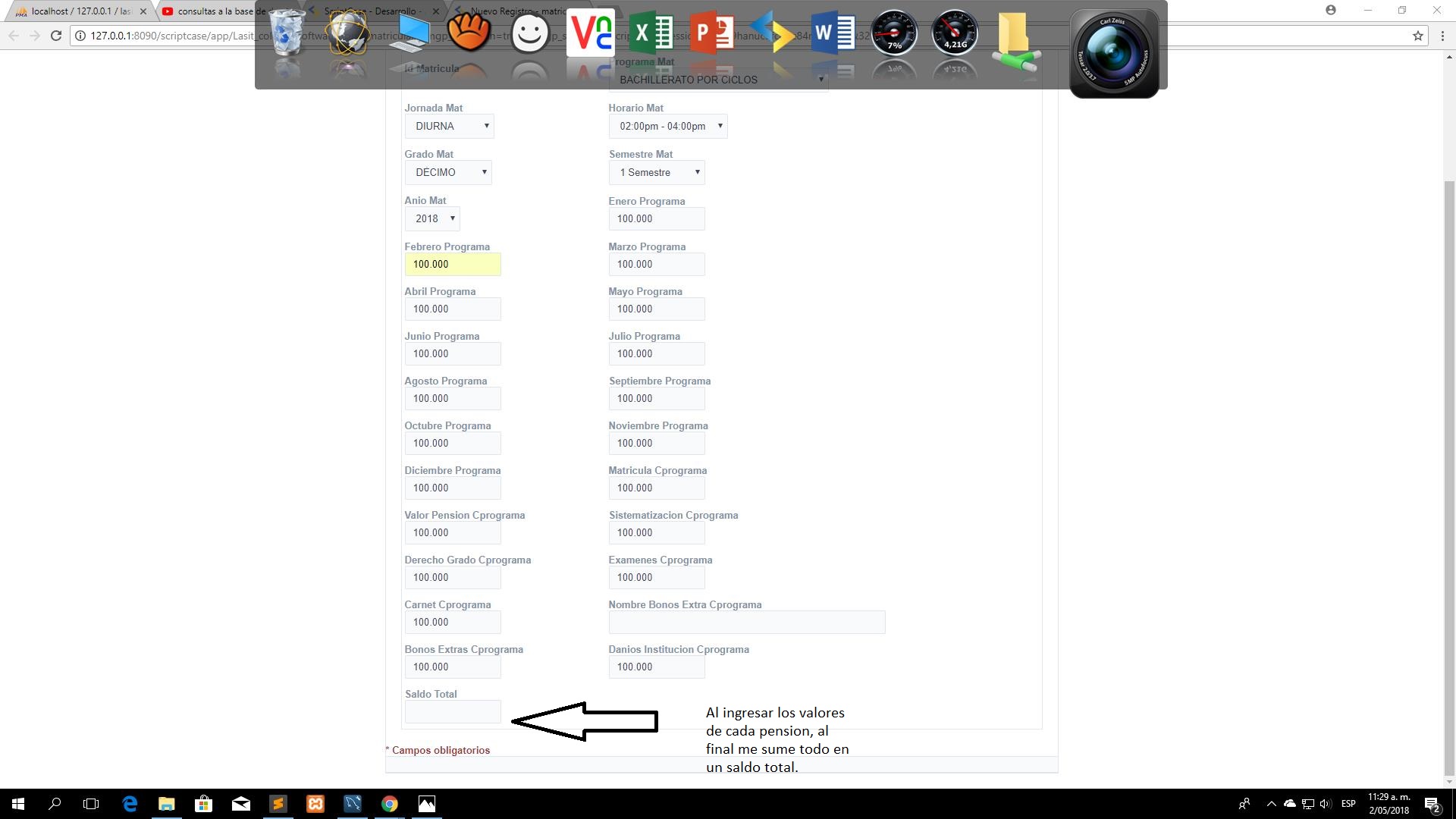This screenshot has height=819, width=1456.
Task: Open Windows Start menu
Action: [18, 804]
